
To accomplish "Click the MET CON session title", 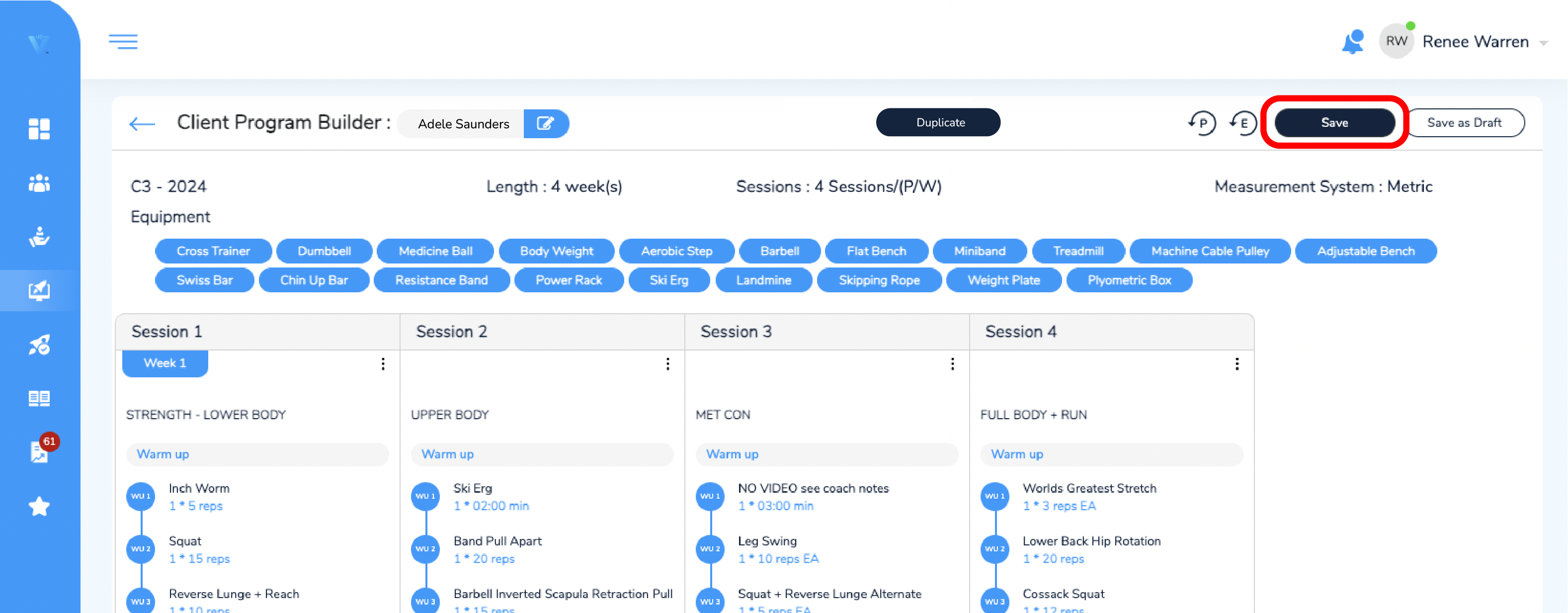I will coord(723,415).
